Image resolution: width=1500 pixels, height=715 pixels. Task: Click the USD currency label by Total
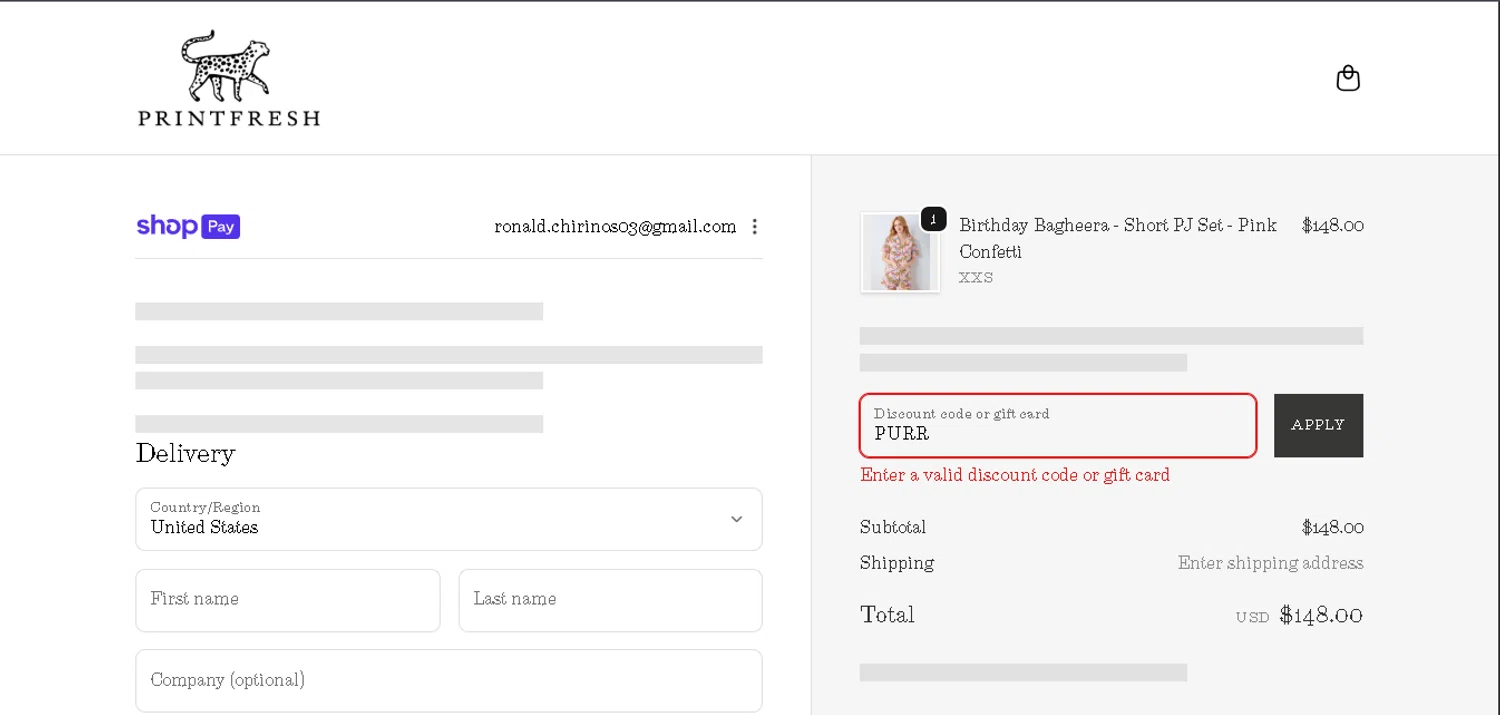[1252, 617]
